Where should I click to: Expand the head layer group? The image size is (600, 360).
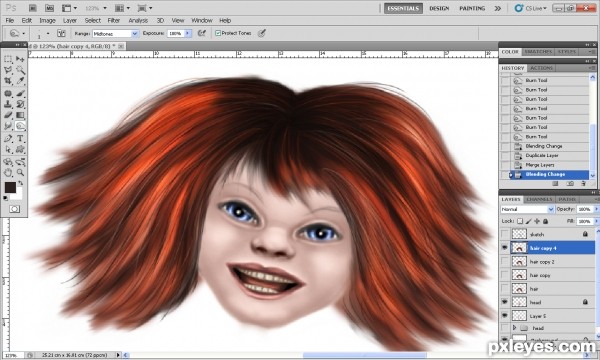pos(515,328)
